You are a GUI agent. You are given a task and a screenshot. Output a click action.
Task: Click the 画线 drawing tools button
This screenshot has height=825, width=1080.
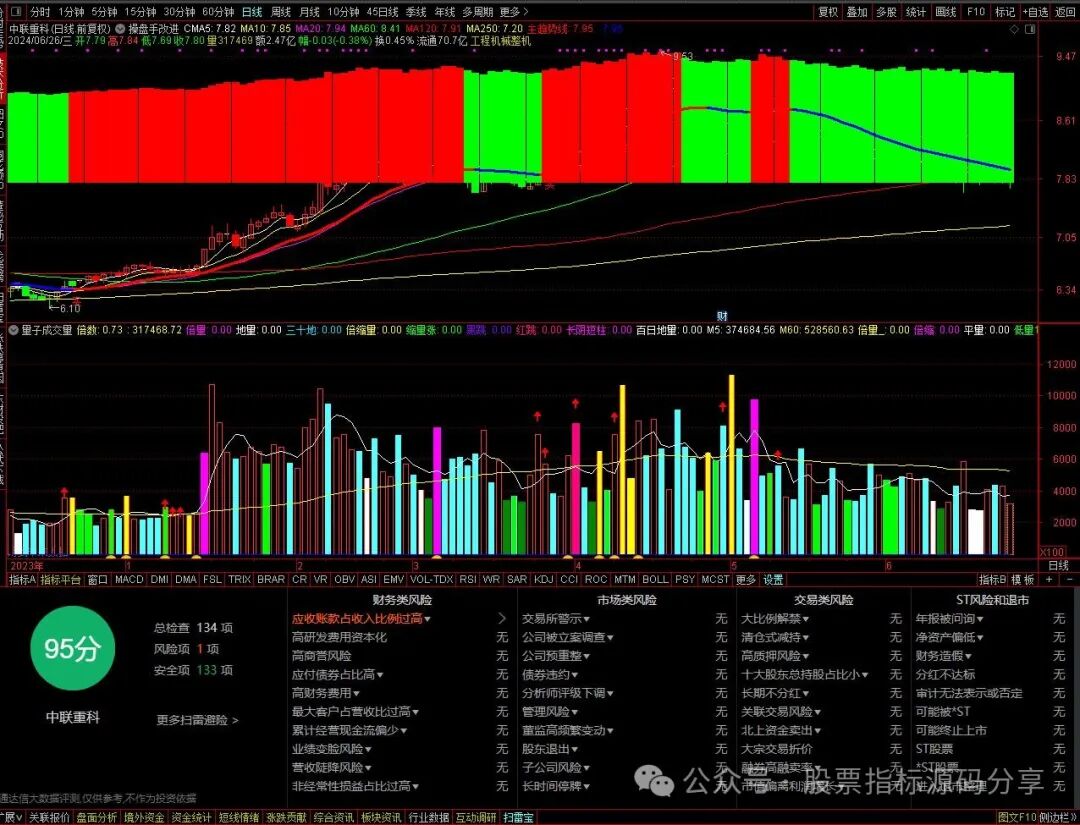pyautogui.click(x=946, y=12)
